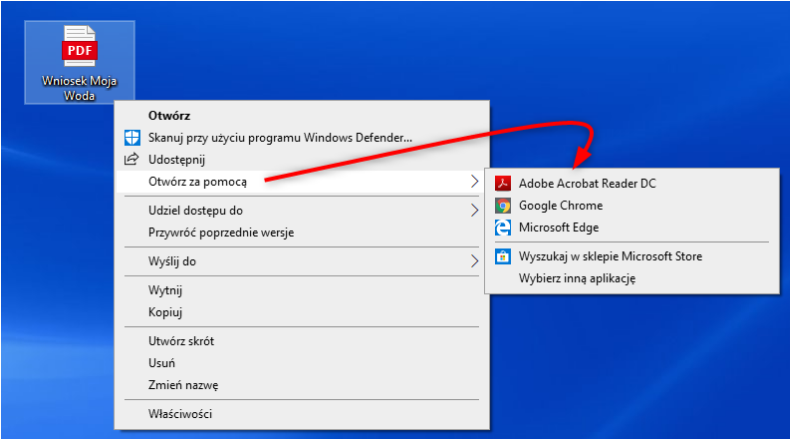Click the Google Chrome icon in submenu
The image size is (790, 439).
pos(502,206)
